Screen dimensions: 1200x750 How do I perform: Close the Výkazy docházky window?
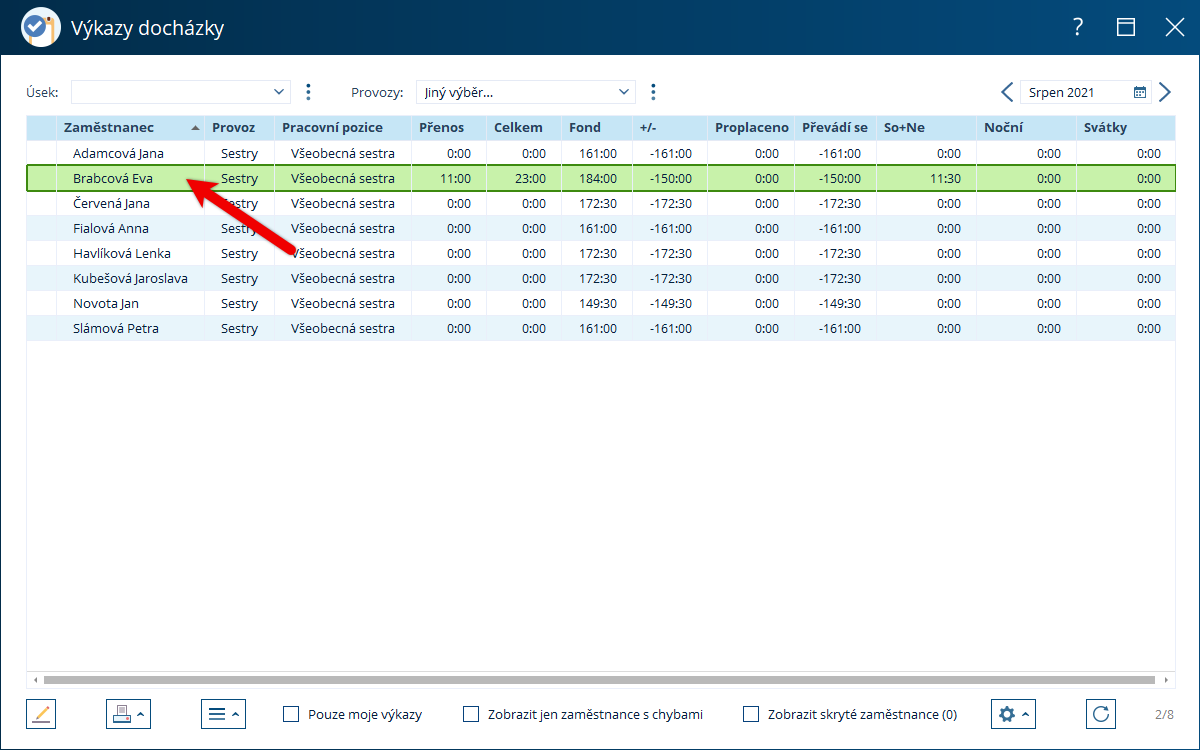click(x=1175, y=27)
